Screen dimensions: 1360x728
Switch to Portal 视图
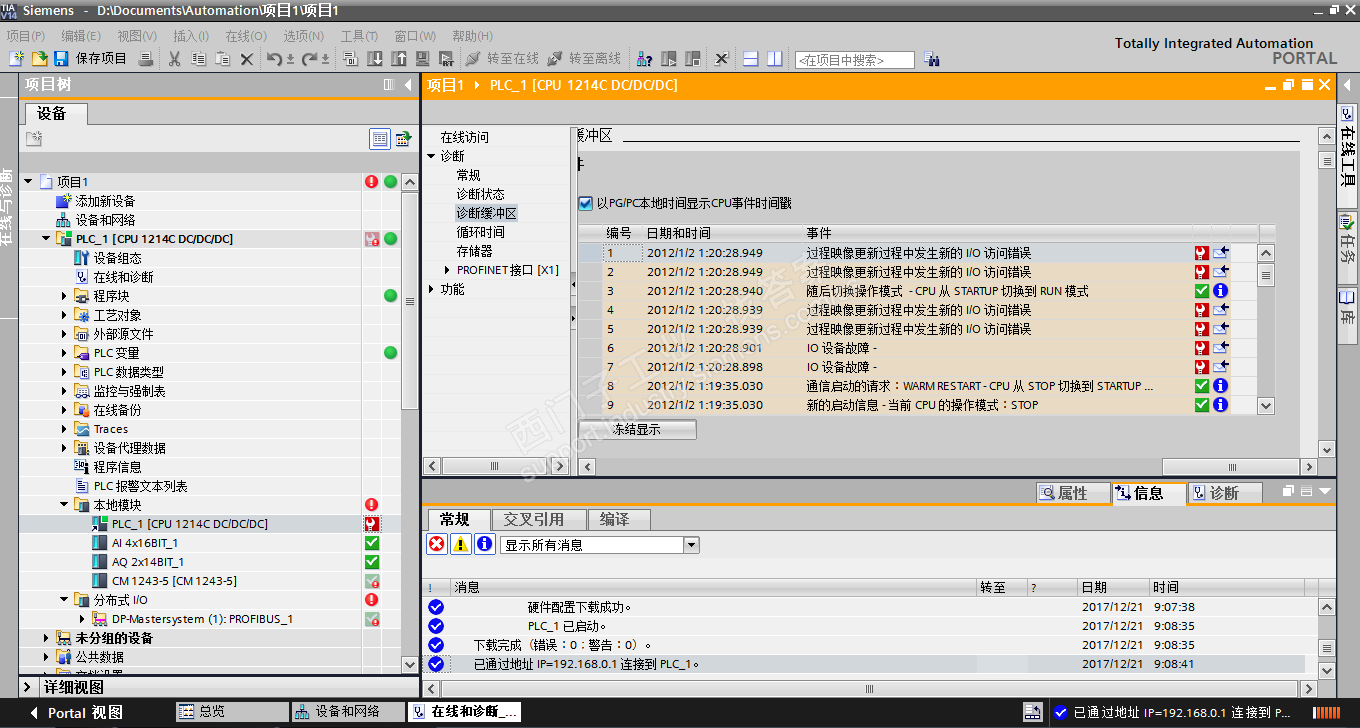pyautogui.click(x=76, y=712)
